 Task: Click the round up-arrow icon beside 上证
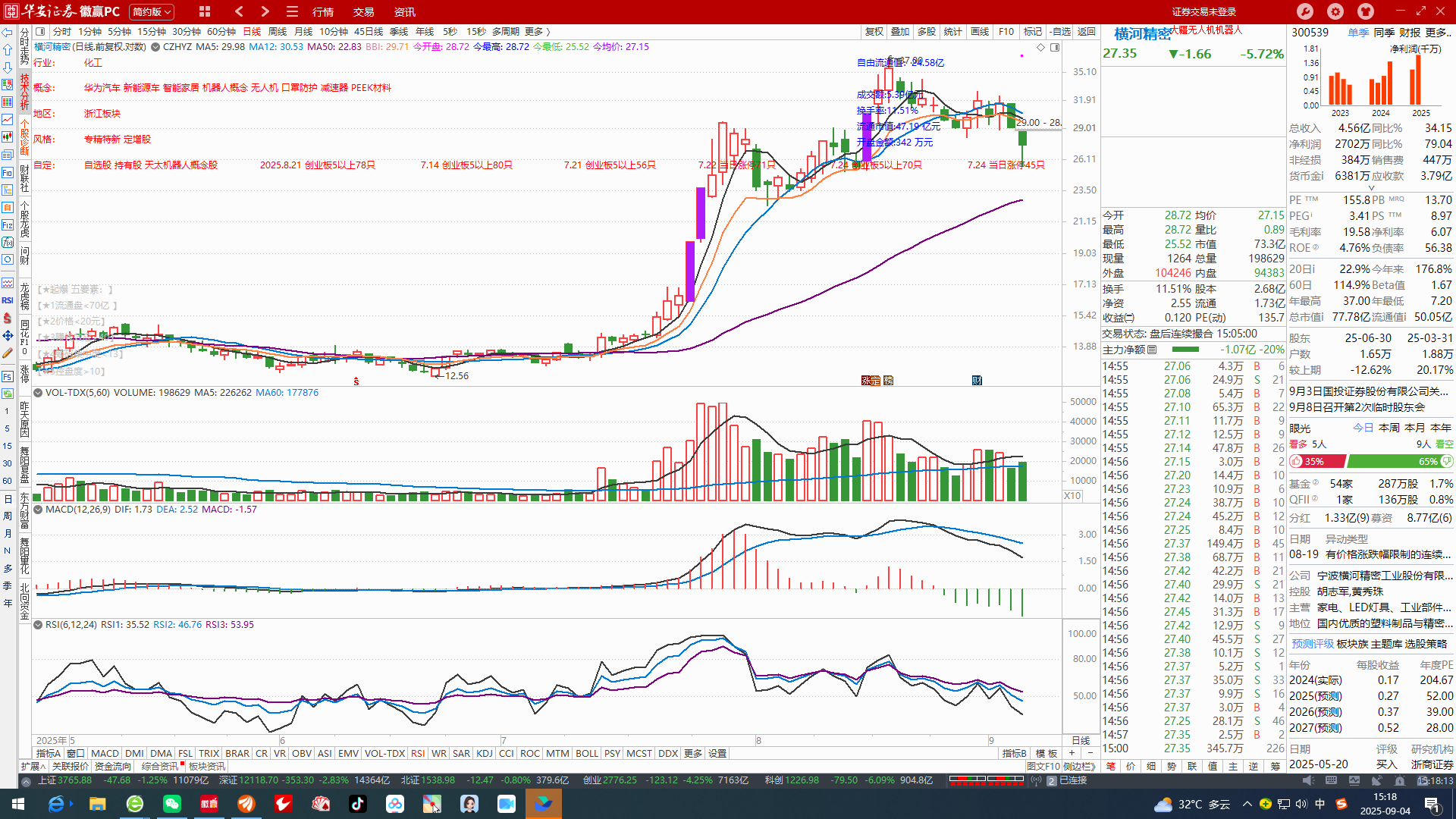tap(26, 780)
